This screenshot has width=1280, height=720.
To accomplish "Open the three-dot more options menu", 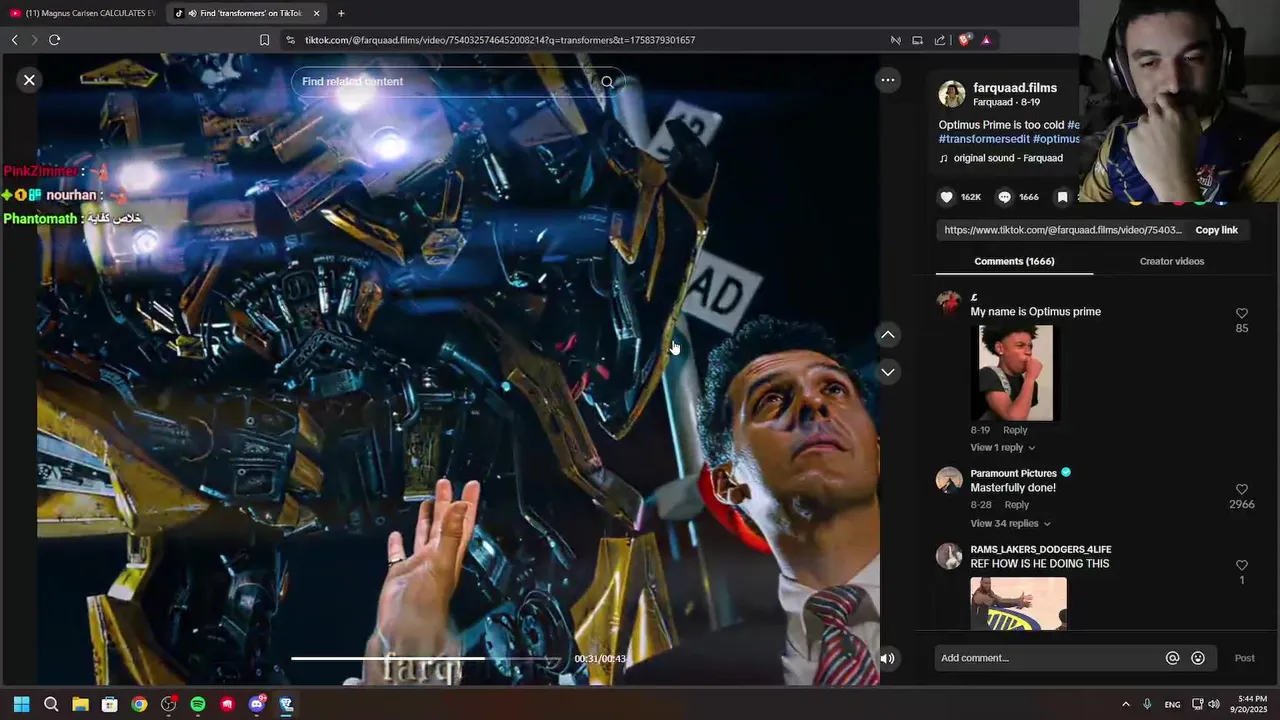I will [887, 80].
